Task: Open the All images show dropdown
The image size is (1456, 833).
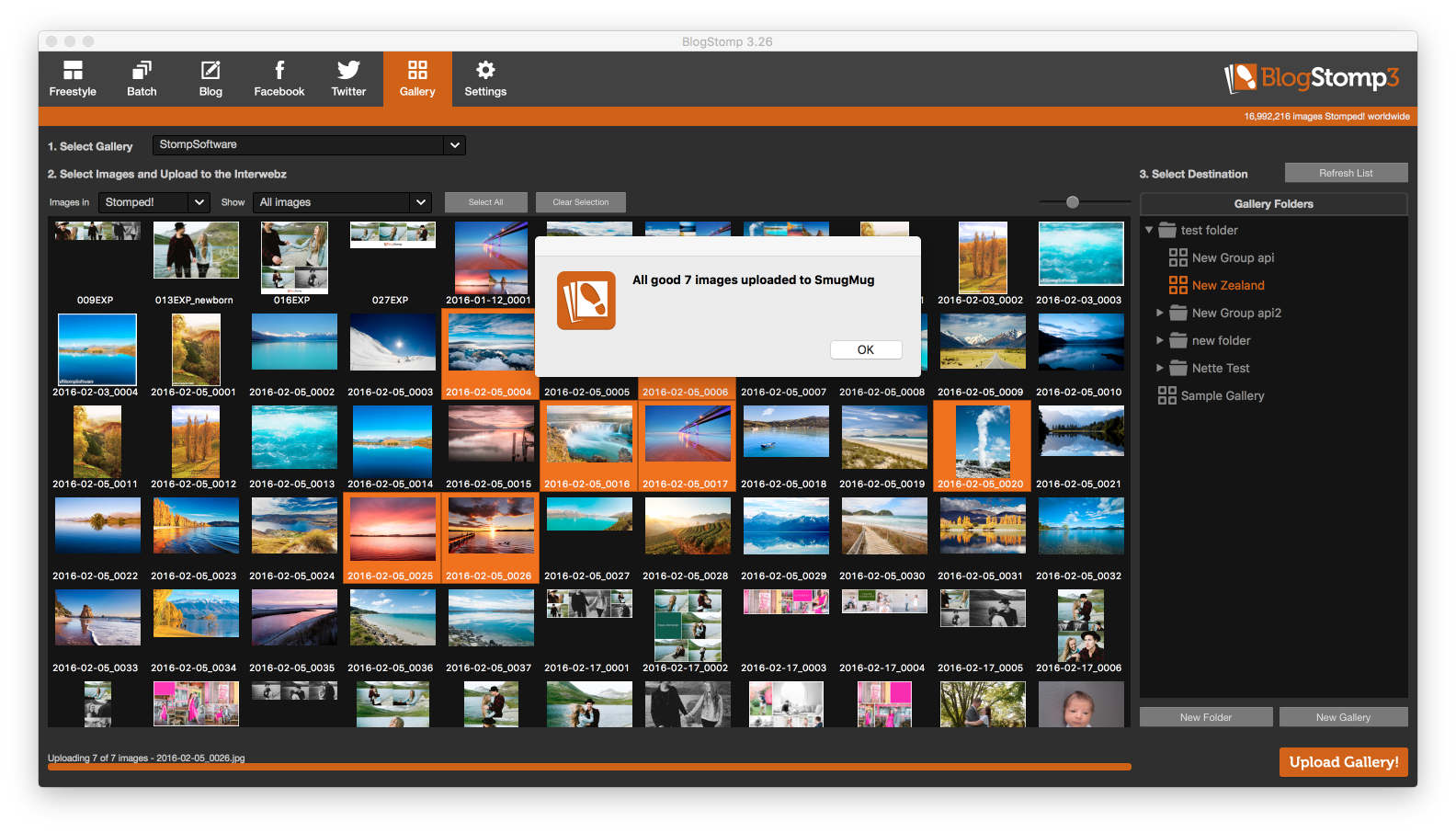Action: click(342, 202)
